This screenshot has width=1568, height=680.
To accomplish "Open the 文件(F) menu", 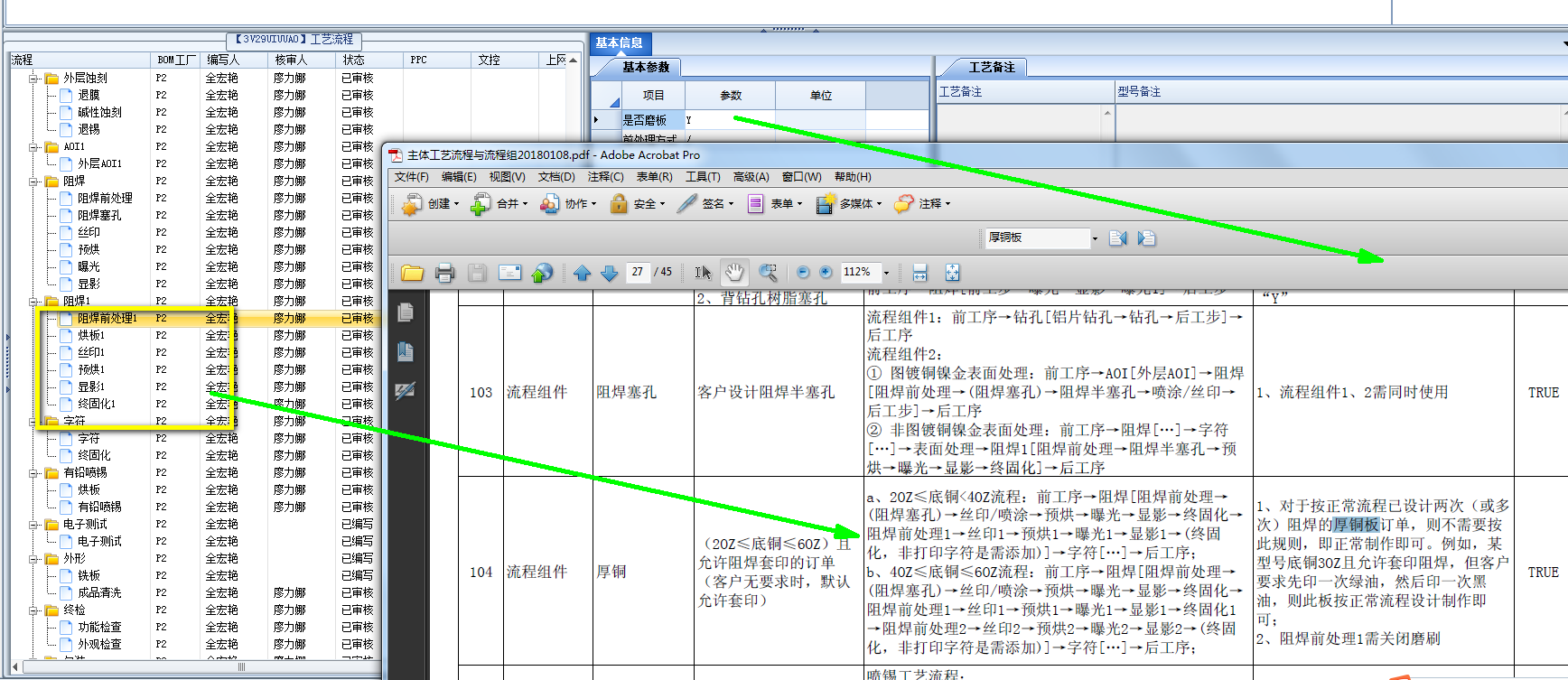I will point(412,177).
